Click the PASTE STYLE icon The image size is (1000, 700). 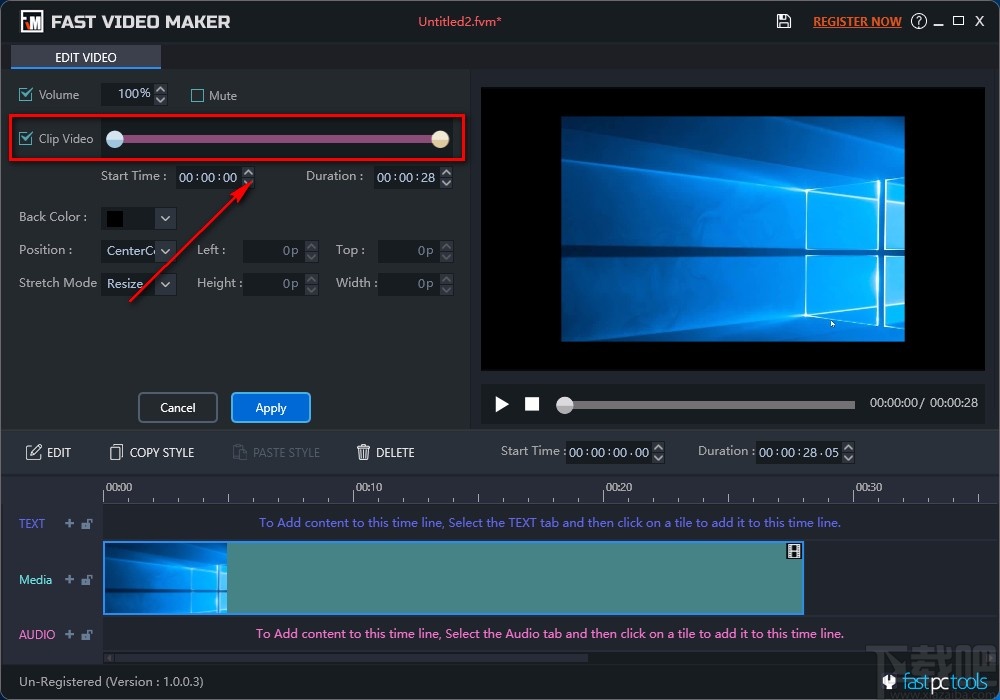[x=240, y=452]
